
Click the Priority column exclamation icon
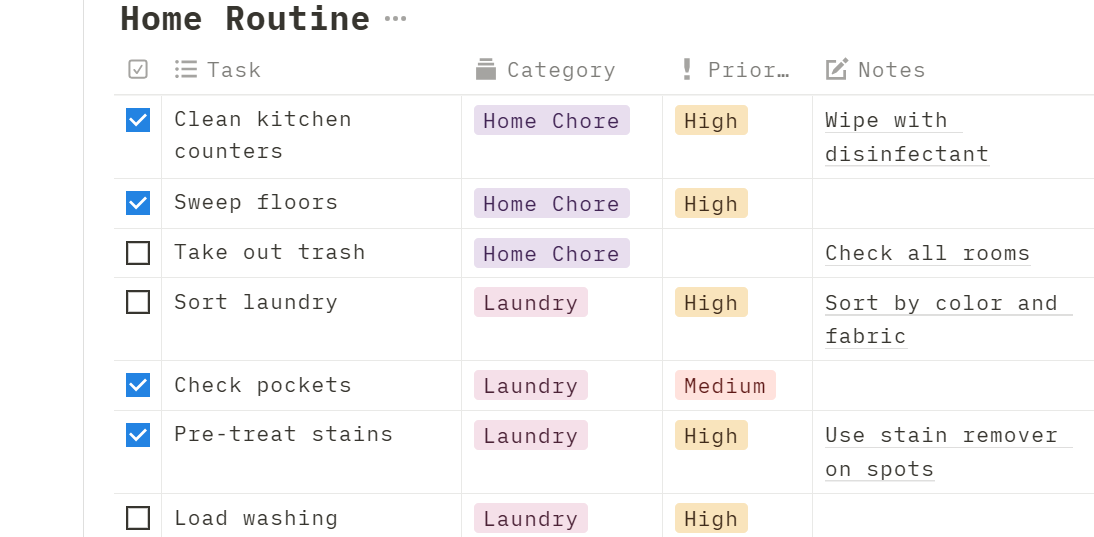click(687, 69)
